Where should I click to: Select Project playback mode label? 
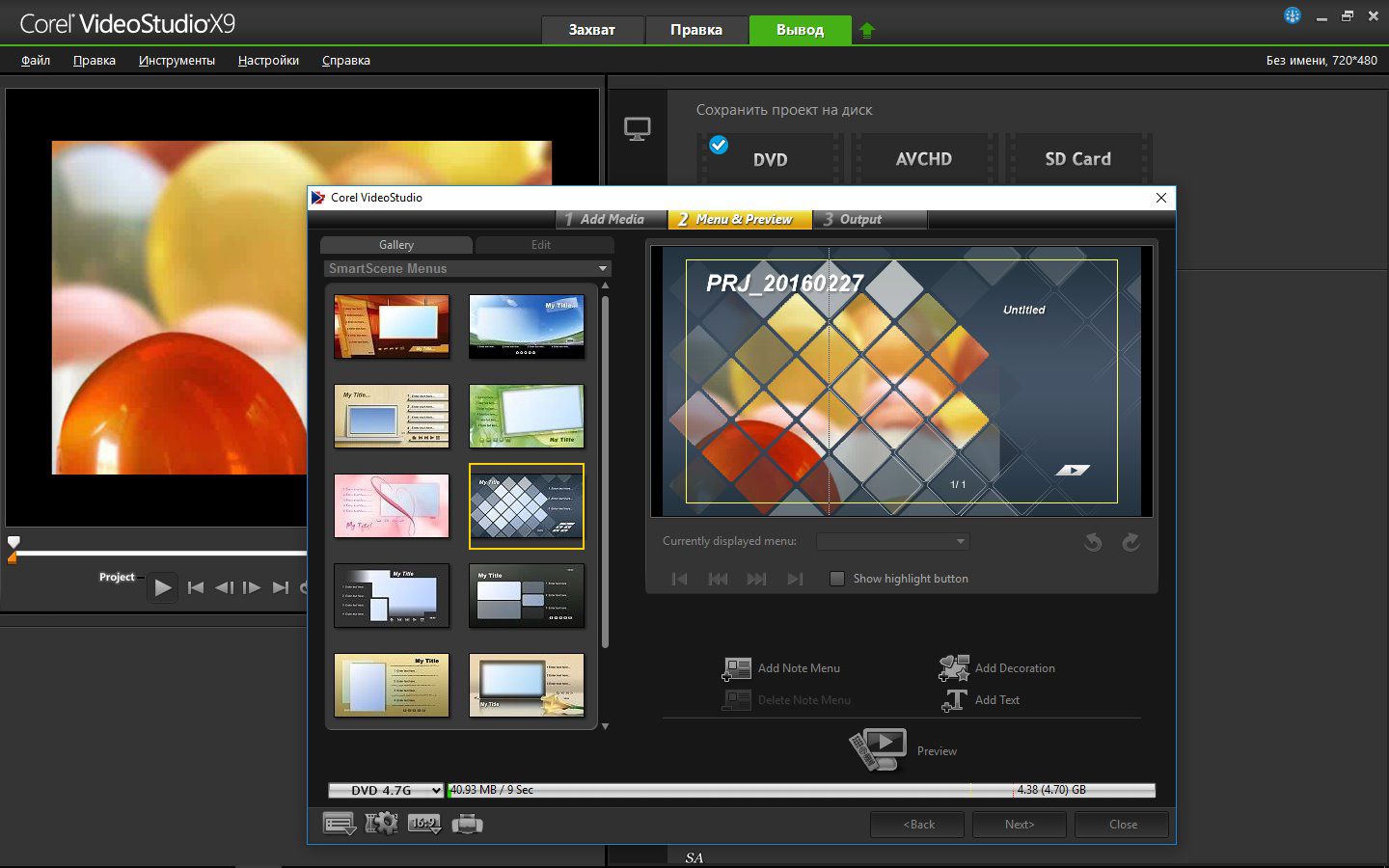pos(117,577)
